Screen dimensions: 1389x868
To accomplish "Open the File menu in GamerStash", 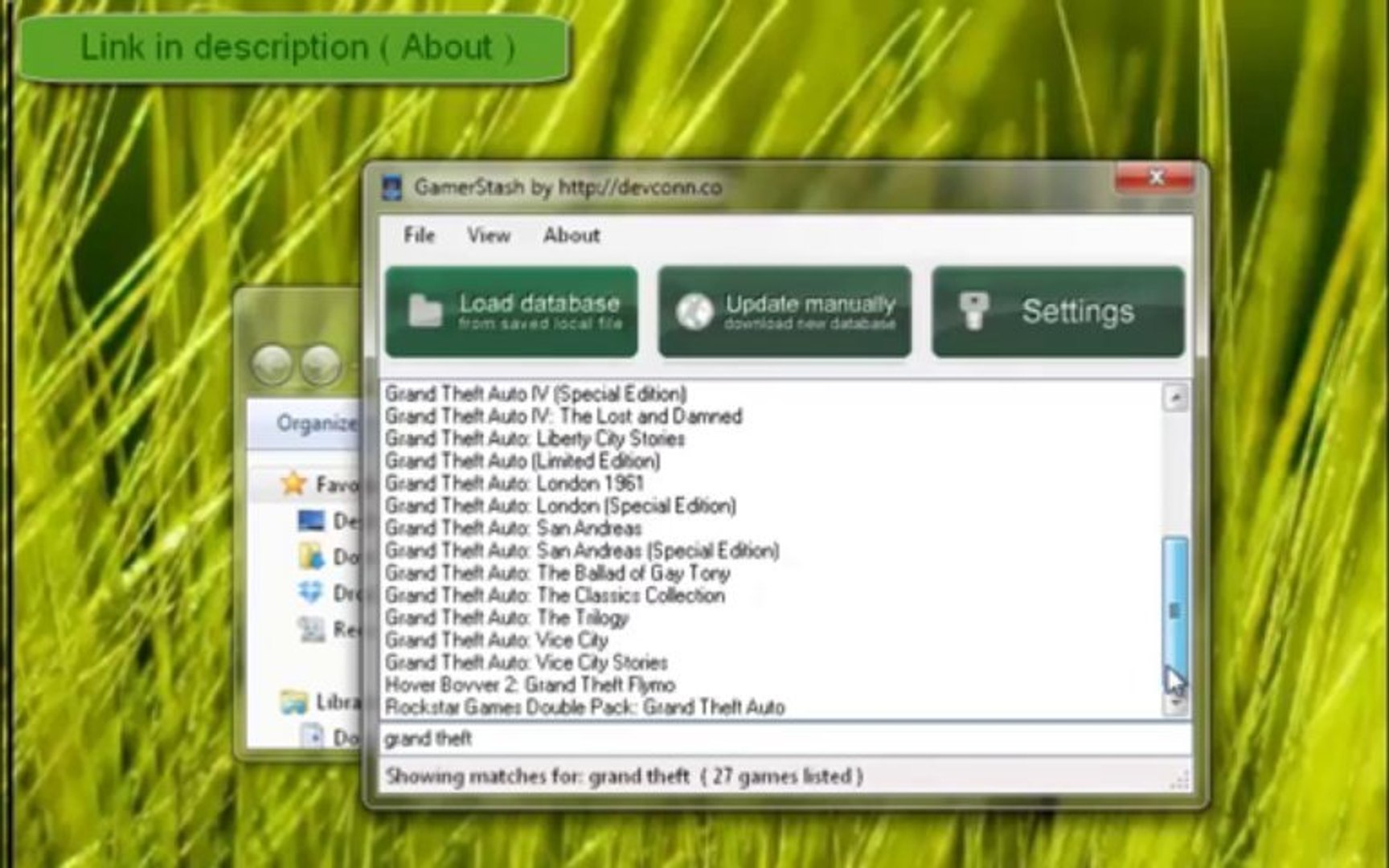I will click(x=419, y=235).
